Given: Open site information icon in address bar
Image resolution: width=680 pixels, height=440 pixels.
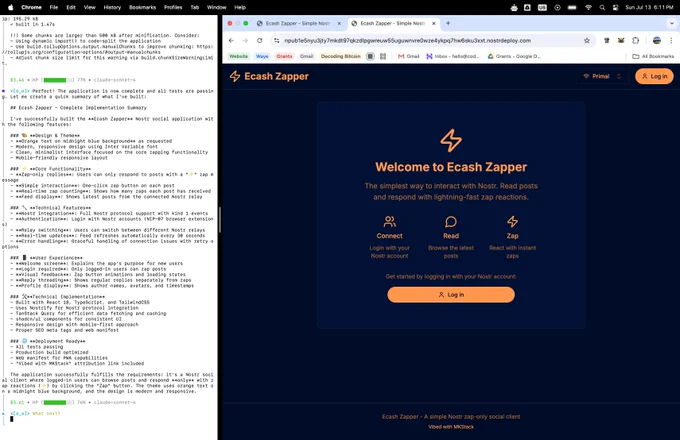Looking at the screenshot, I should [277, 40].
